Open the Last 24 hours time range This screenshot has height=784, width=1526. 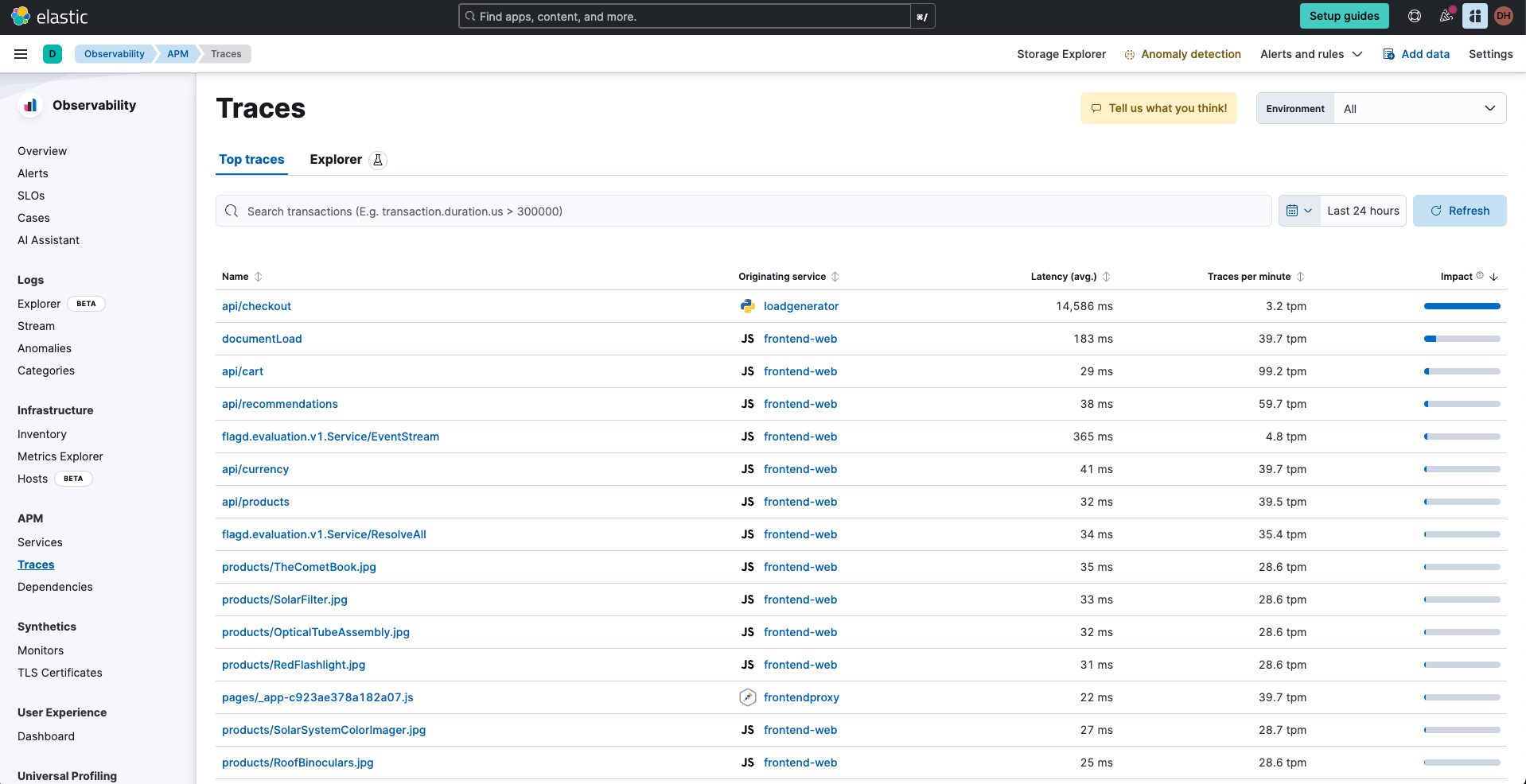(1362, 211)
